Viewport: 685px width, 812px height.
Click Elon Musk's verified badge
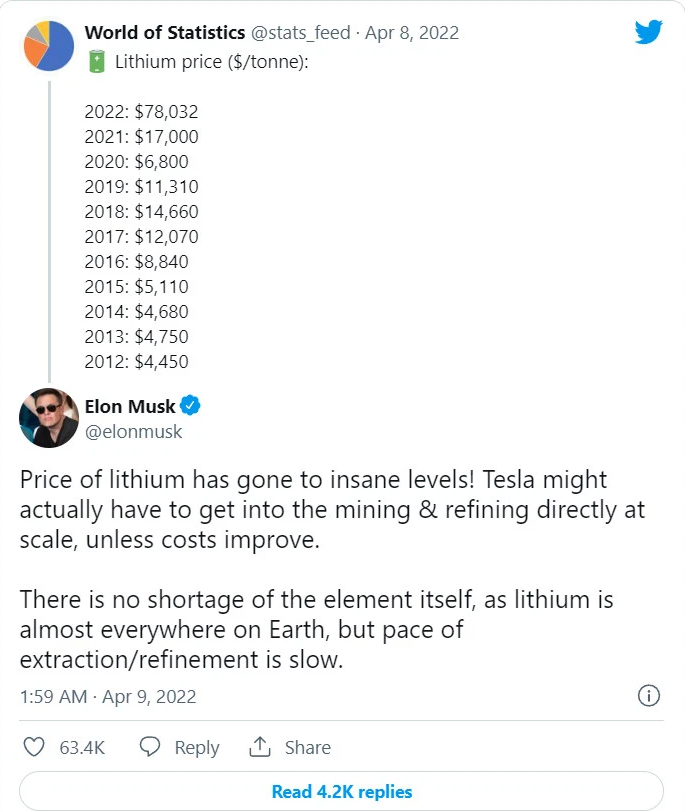click(190, 405)
